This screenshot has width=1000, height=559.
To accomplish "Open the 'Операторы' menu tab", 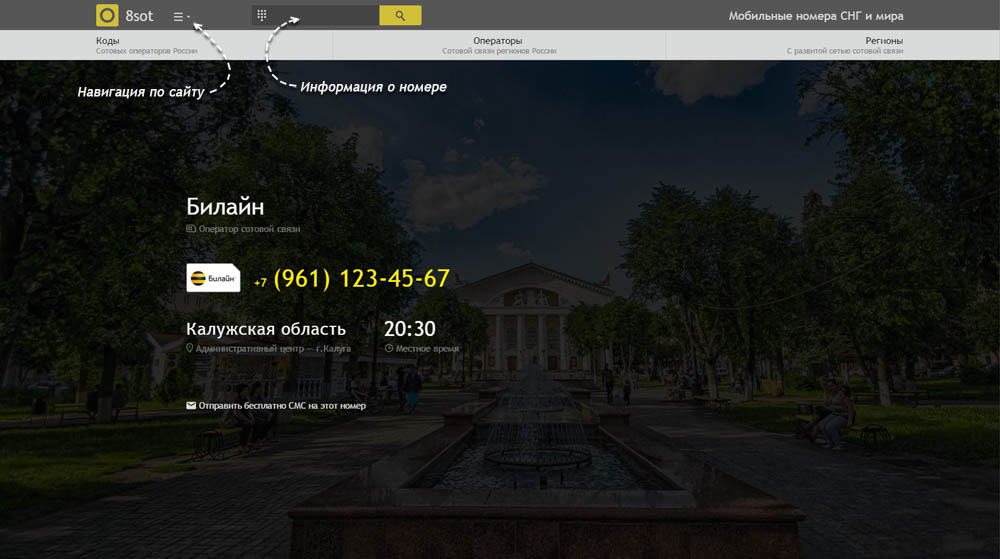I will (x=499, y=45).
